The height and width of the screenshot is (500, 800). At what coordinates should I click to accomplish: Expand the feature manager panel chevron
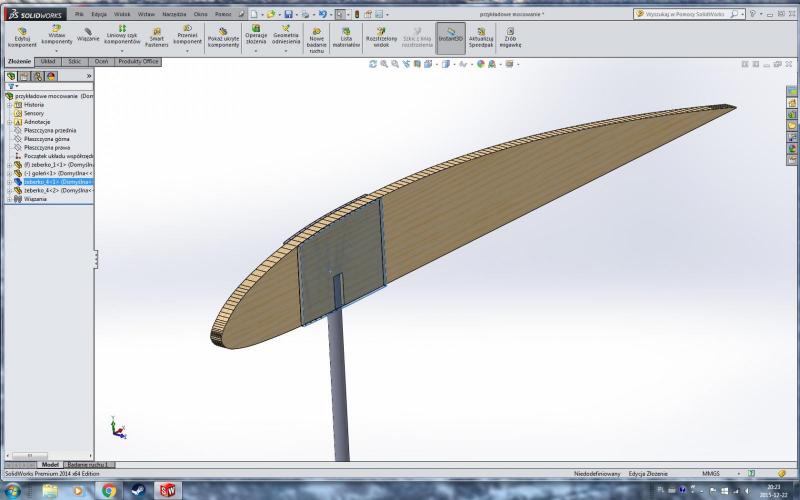click(89, 75)
